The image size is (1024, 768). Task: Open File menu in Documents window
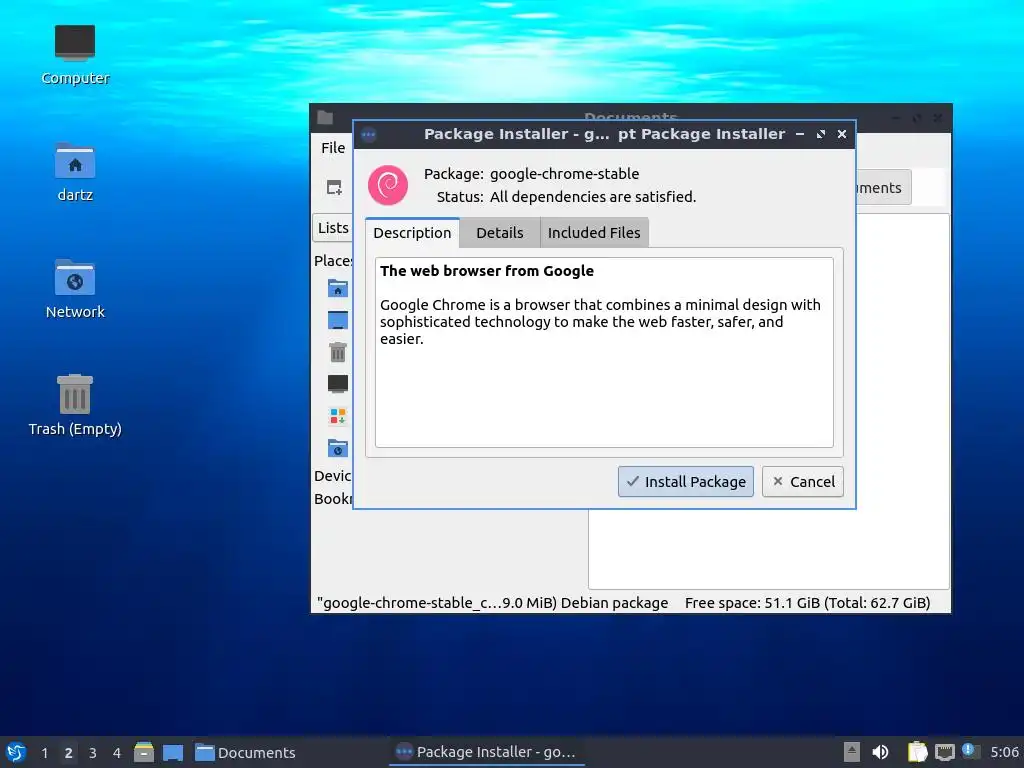[333, 148]
